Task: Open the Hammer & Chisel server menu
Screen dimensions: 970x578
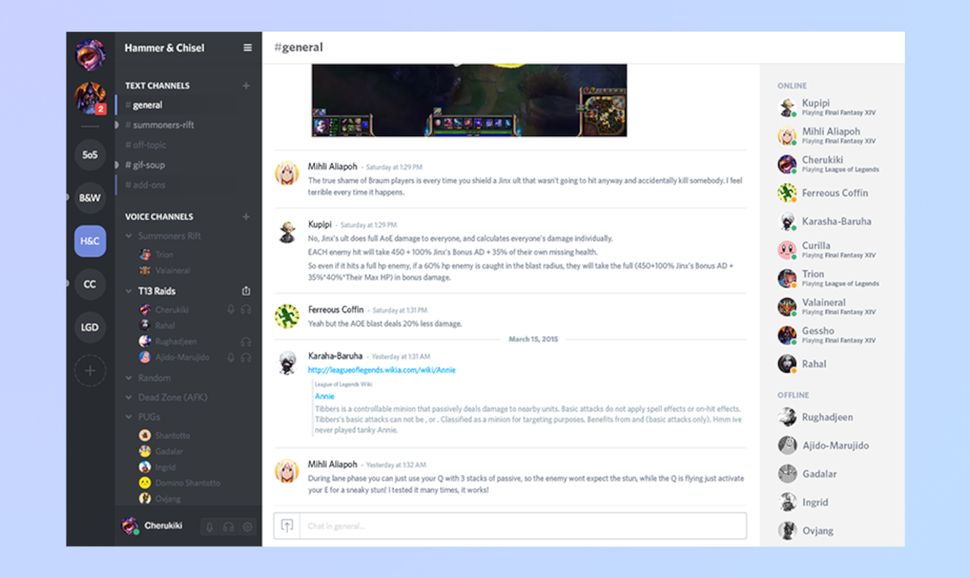Action: click(x=246, y=46)
